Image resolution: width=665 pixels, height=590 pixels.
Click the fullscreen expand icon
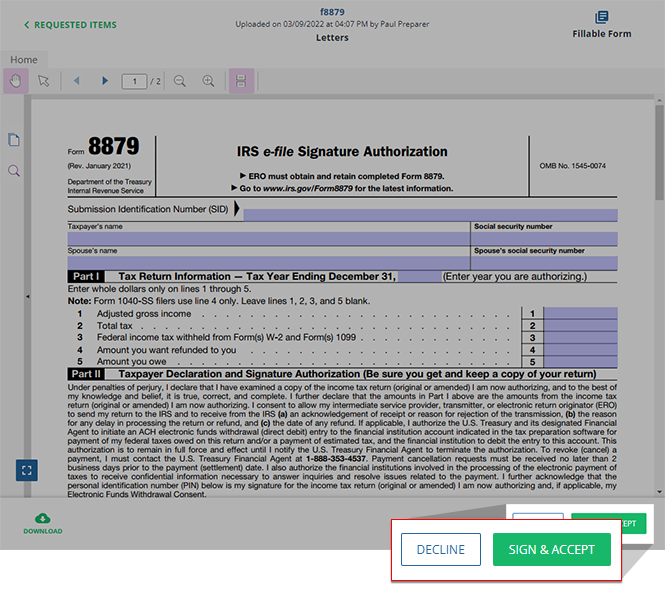pos(27,469)
